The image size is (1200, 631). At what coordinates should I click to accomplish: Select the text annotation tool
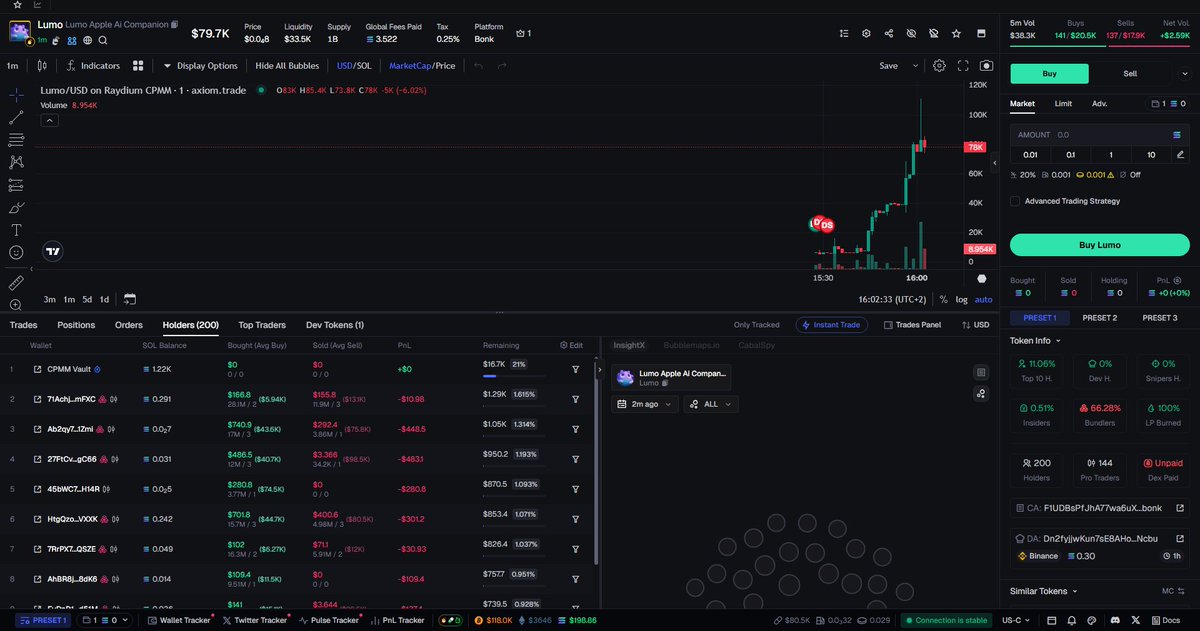[16, 230]
